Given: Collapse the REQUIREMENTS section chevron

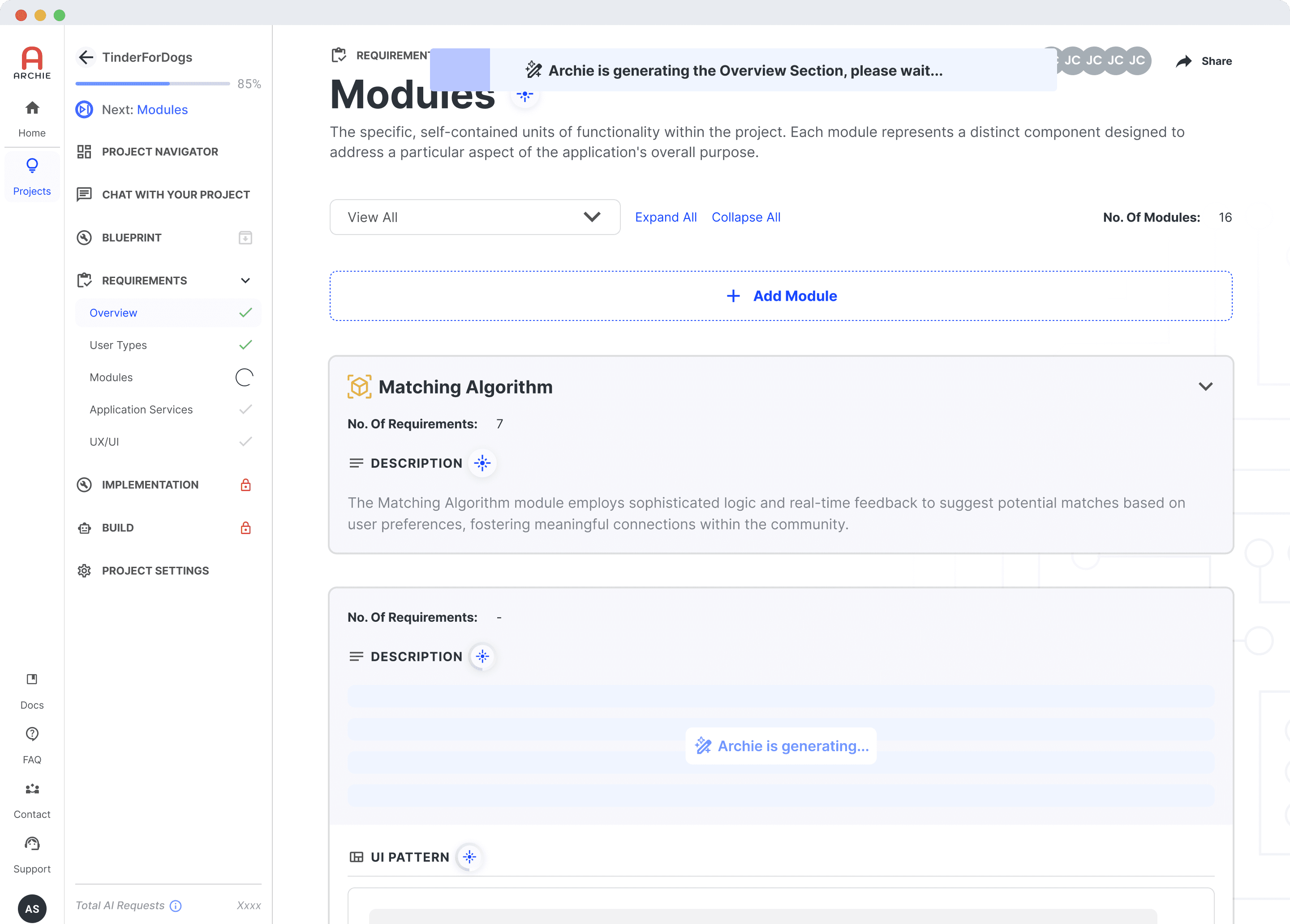Looking at the screenshot, I should (245, 280).
